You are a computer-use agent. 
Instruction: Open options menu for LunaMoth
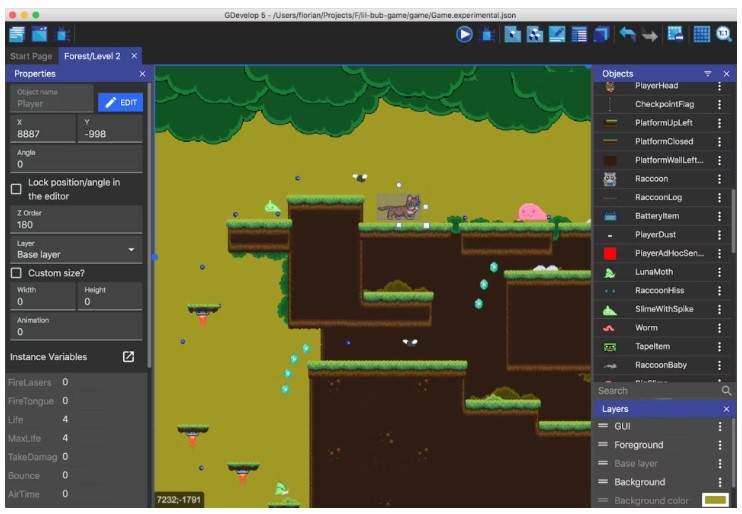pos(719,272)
